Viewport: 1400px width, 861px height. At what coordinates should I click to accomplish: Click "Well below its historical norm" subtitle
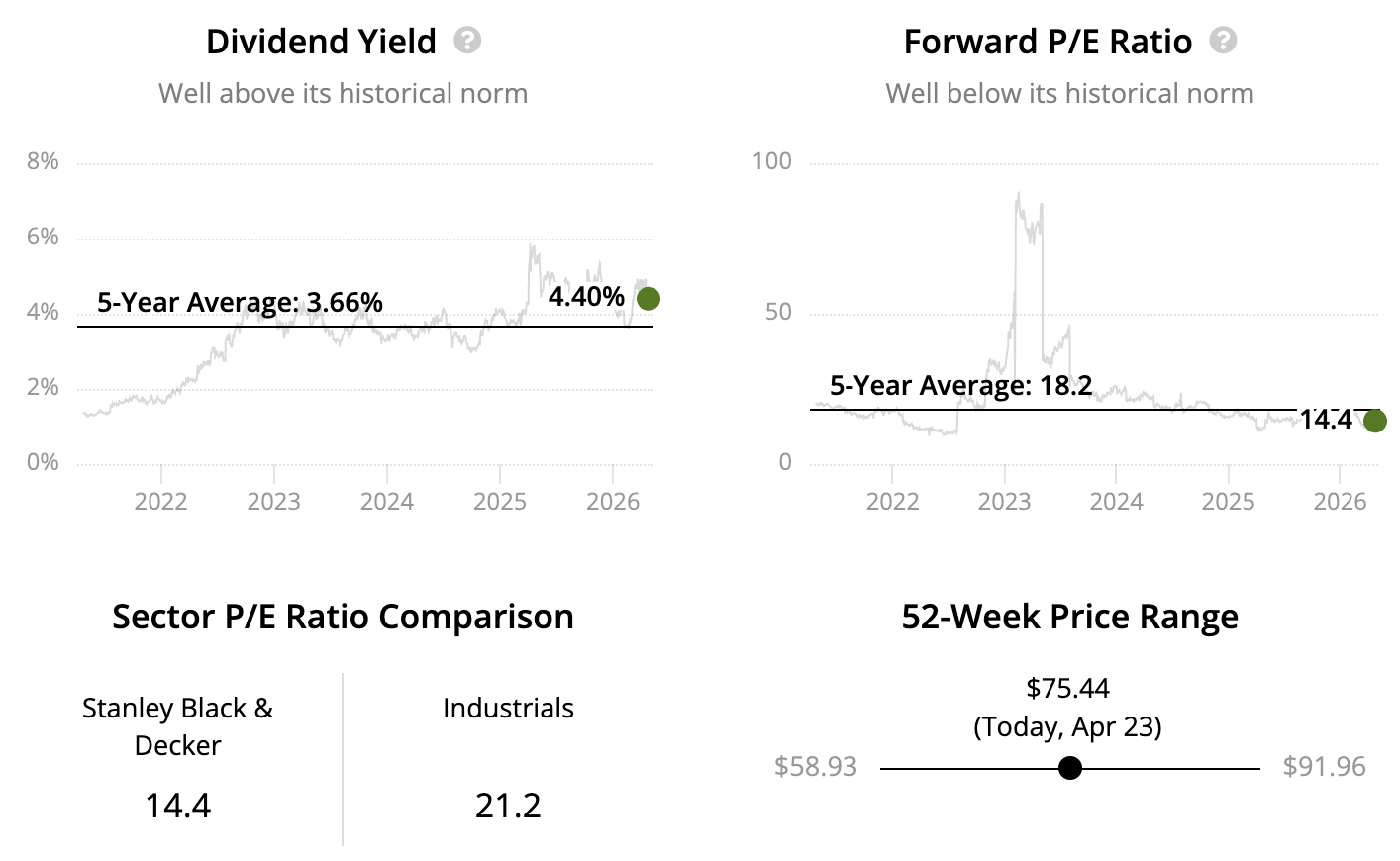point(1069,93)
